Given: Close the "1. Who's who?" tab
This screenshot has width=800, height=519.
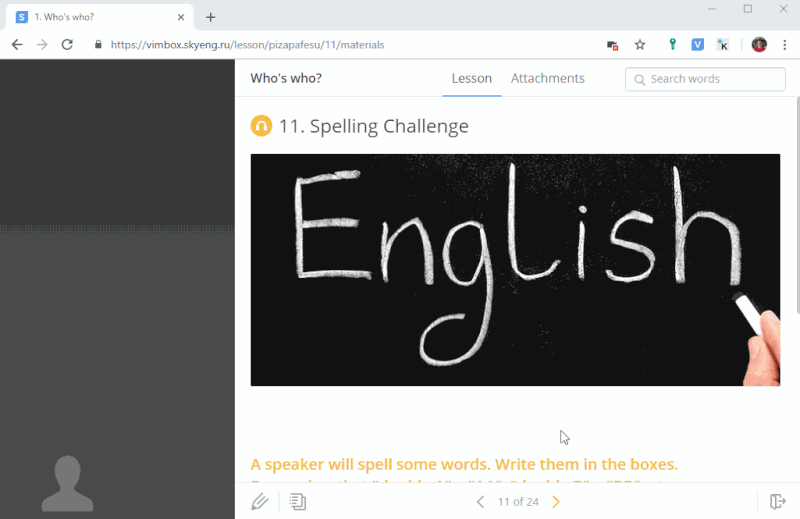Looking at the screenshot, I should (x=181, y=17).
